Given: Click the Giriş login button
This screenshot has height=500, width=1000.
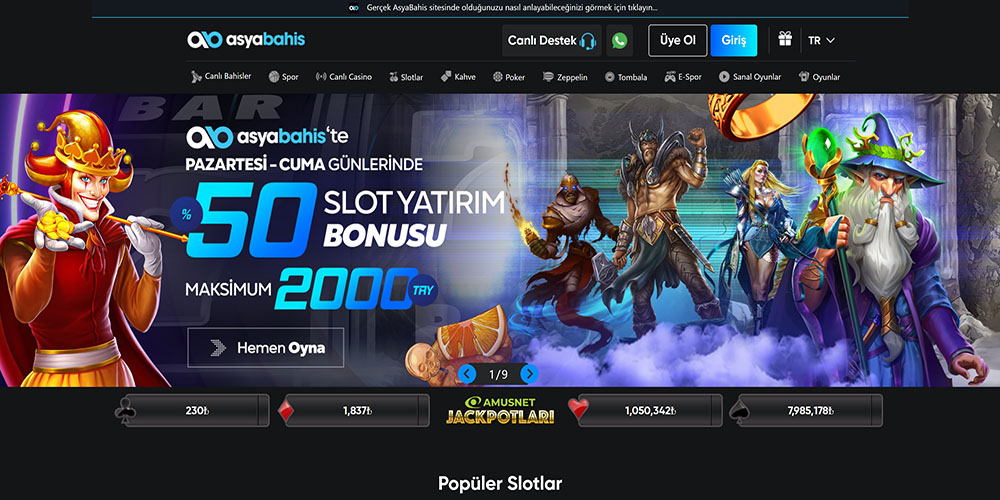Looking at the screenshot, I should (733, 40).
